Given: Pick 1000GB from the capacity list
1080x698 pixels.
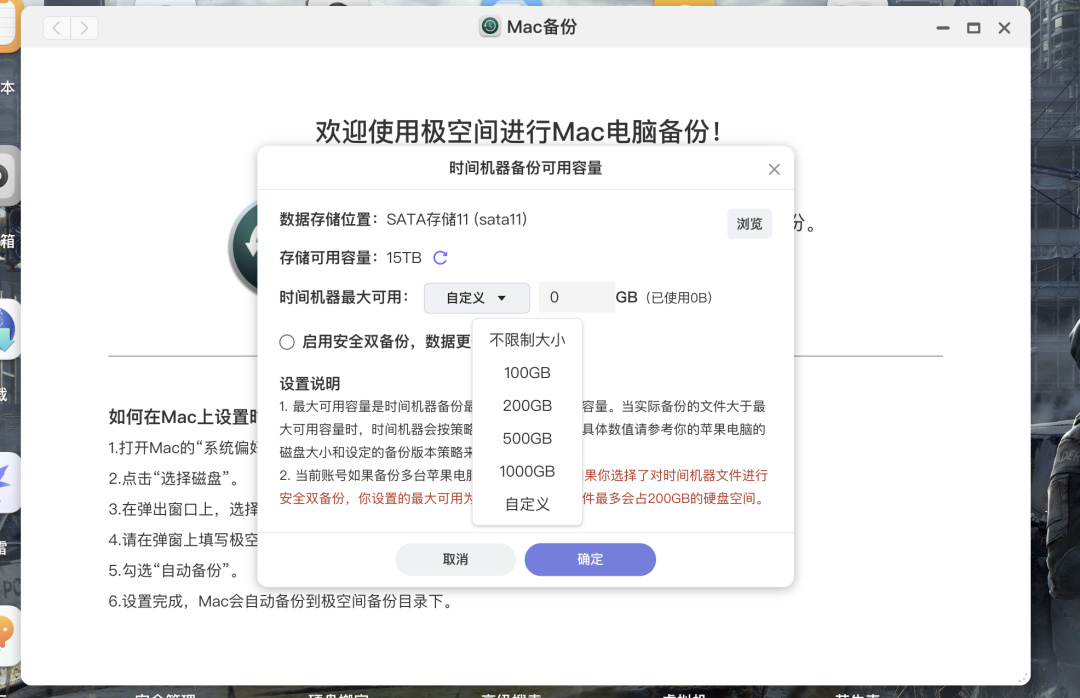Looking at the screenshot, I should click(528, 472).
